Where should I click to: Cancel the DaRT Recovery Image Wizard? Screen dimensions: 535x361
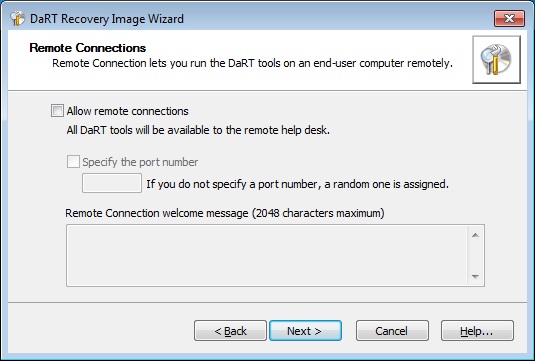pyautogui.click(x=392, y=331)
